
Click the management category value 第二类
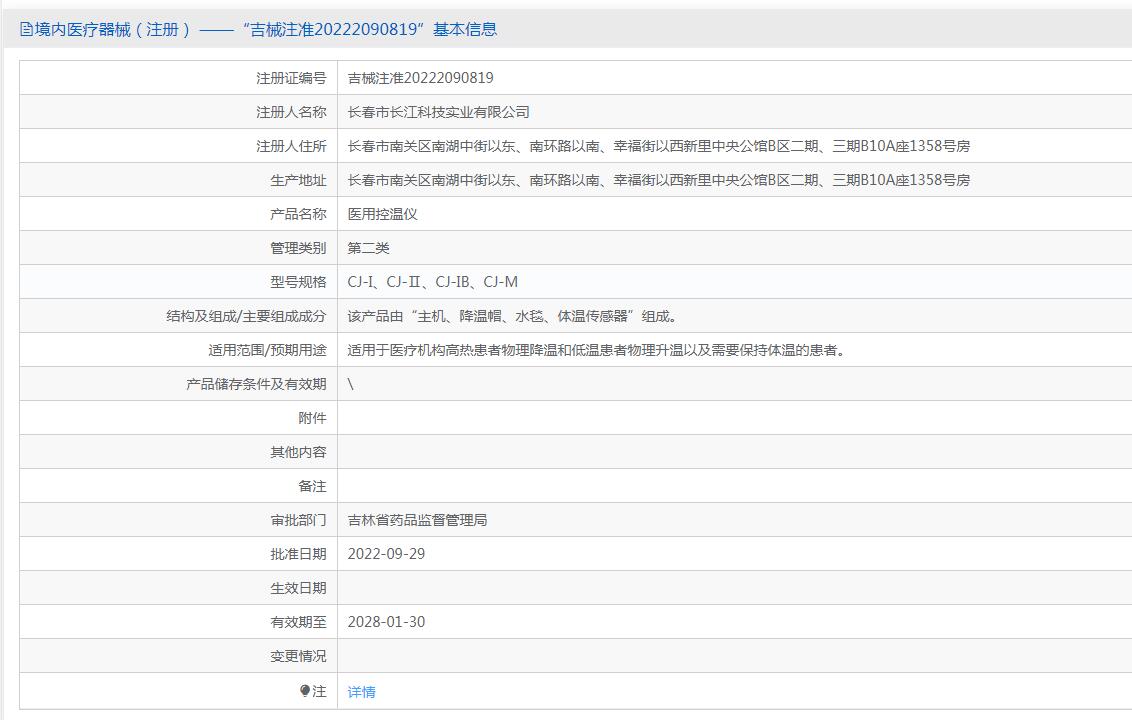pos(368,248)
